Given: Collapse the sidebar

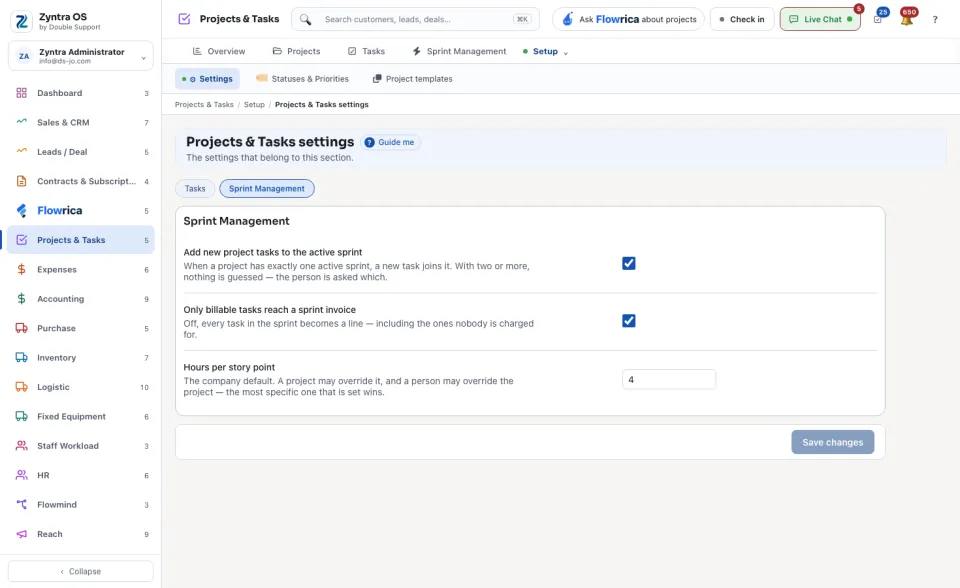Looking at the screenshot, I should tap(81, 571).
